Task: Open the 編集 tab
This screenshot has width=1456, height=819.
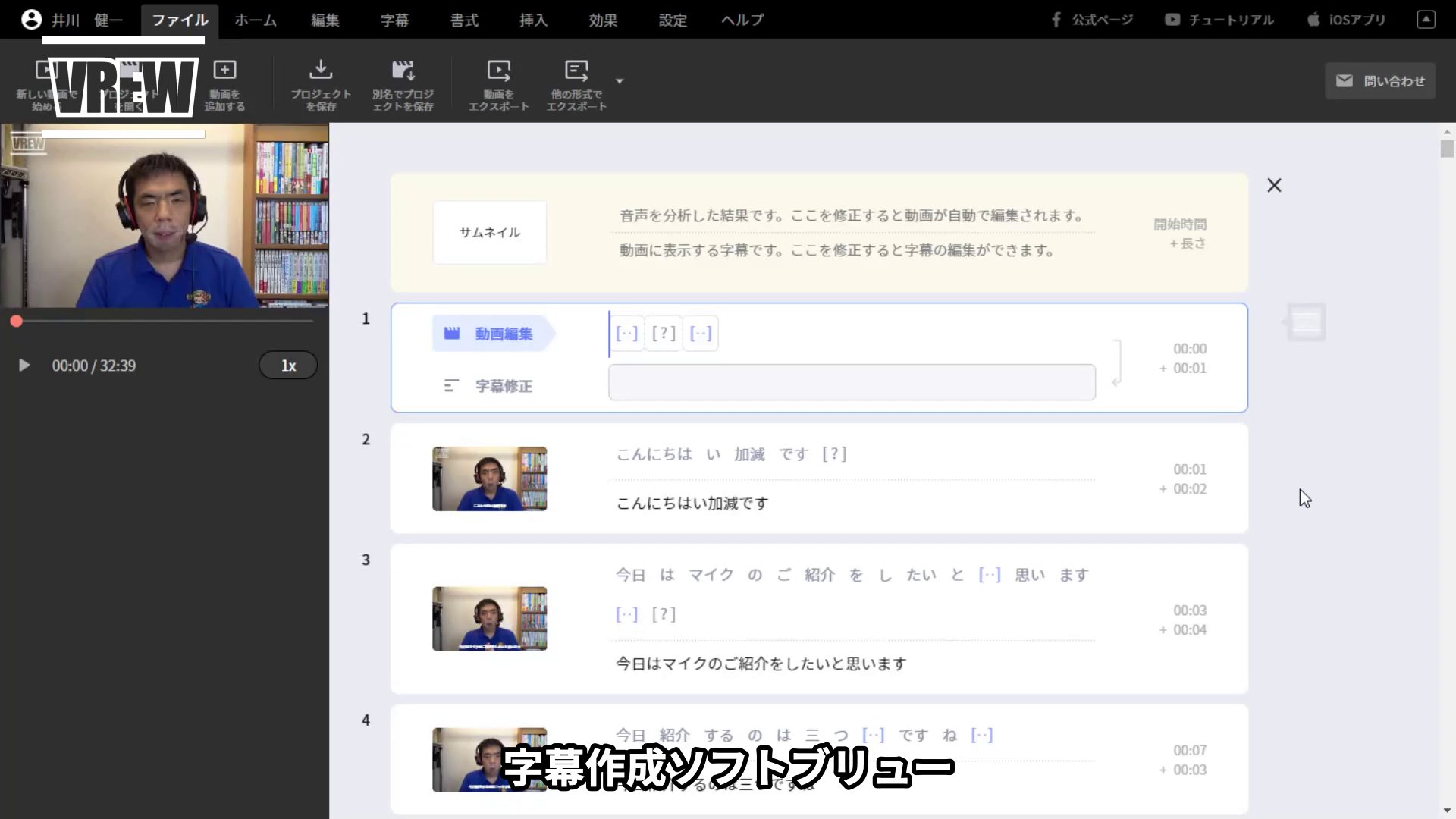Action: coord(325,20)
